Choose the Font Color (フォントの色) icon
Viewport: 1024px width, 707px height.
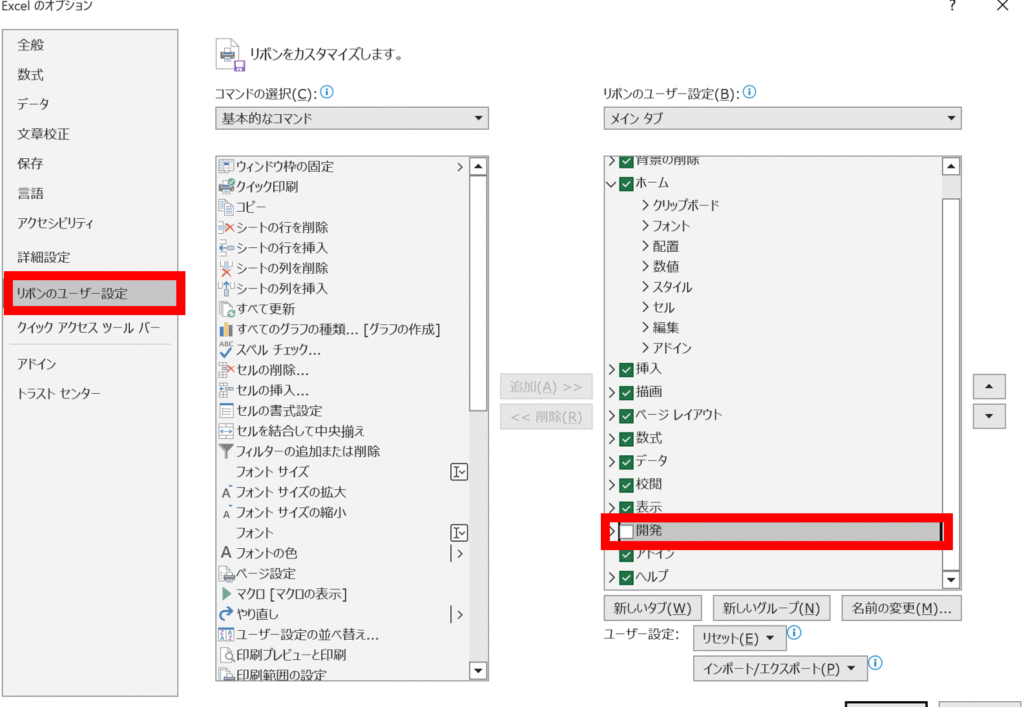[226, 553]
